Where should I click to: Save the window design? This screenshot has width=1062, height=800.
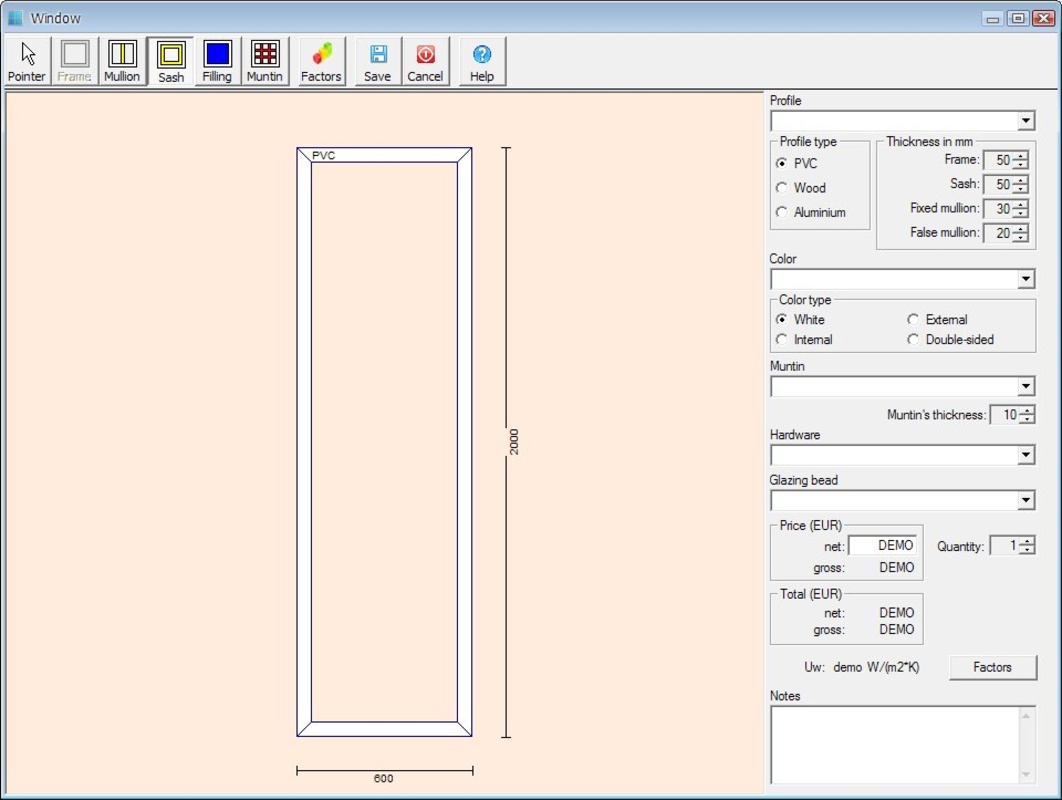coord(378,61)
